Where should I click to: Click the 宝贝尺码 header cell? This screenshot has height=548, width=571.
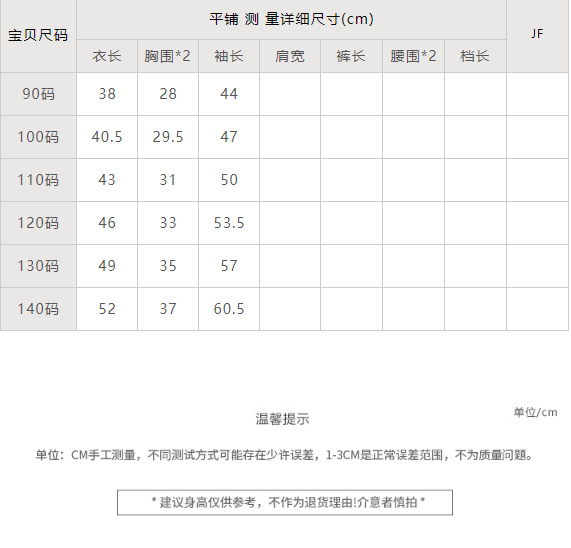click(38, 36)
